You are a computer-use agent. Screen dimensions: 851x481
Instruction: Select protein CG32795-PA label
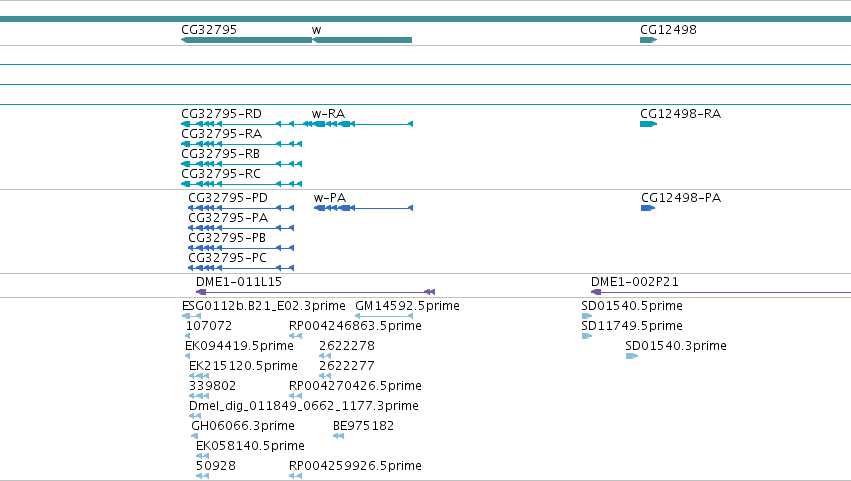click(x=228, y=218)
